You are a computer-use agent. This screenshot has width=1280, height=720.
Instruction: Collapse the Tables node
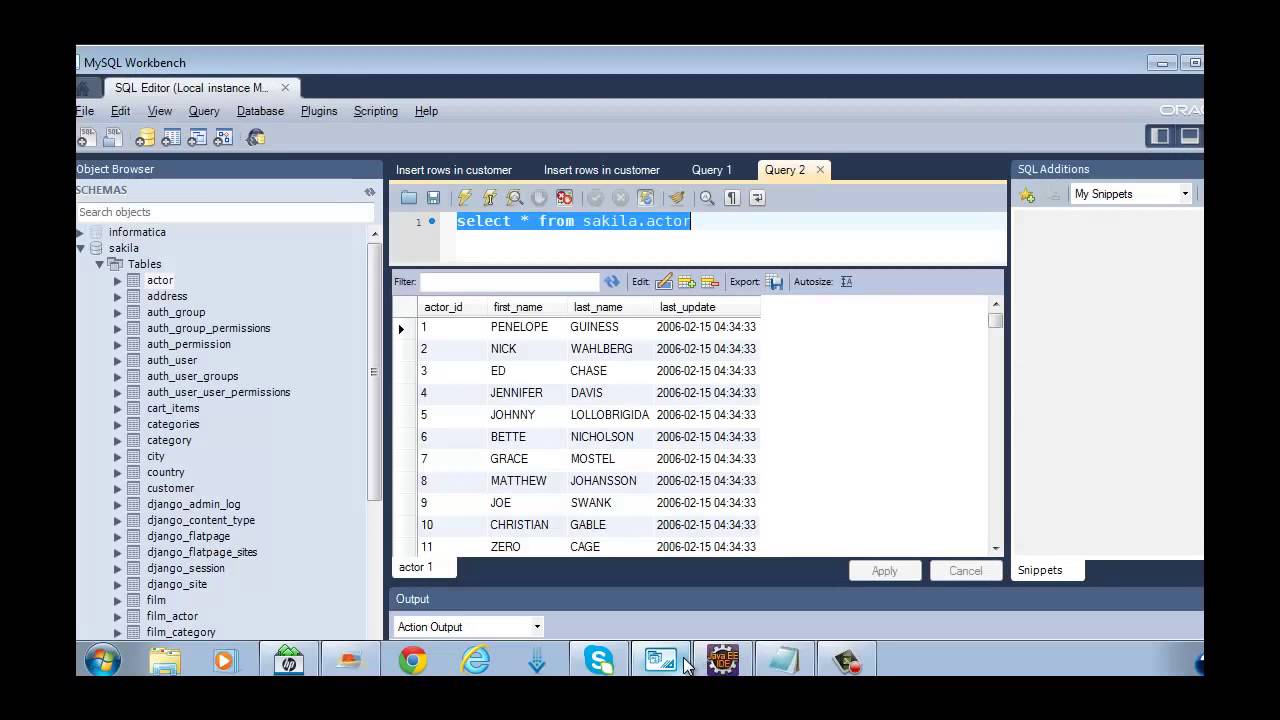coord(99,264)
